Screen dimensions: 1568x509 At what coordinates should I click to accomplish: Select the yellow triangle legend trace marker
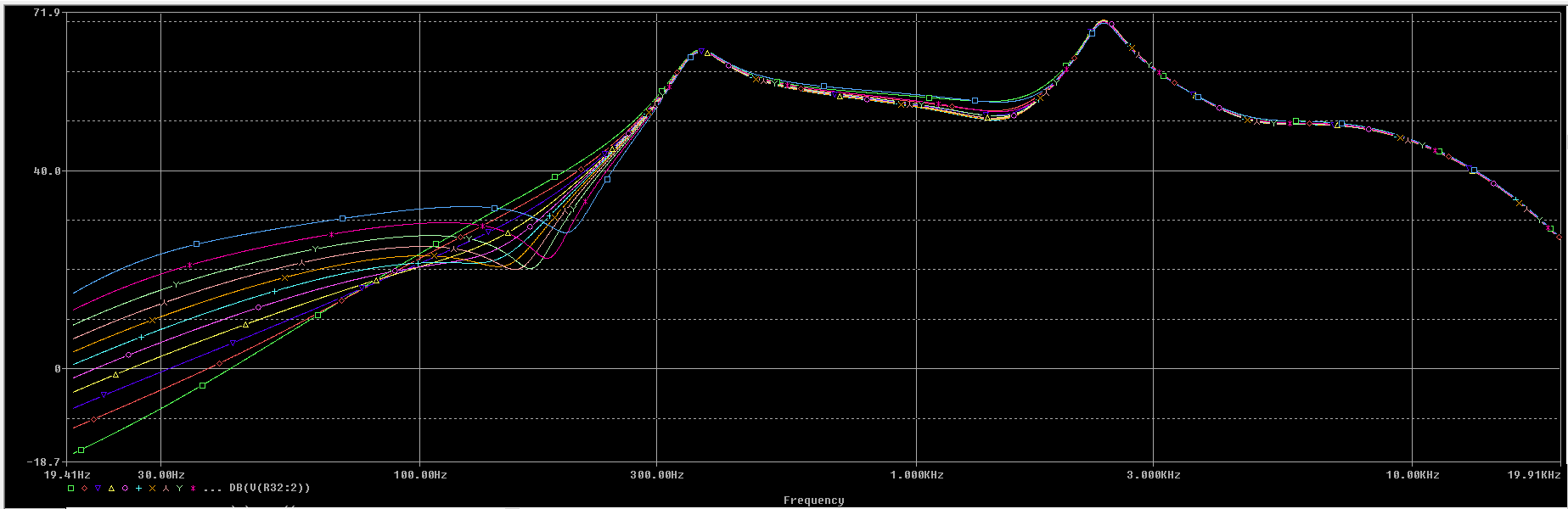(112, 489)
